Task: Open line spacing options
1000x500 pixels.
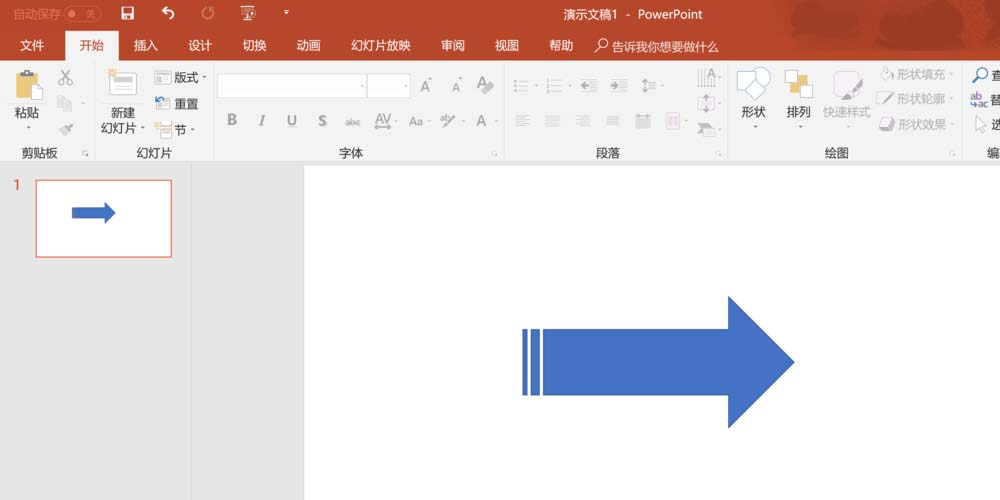Action: pos(652,85)
